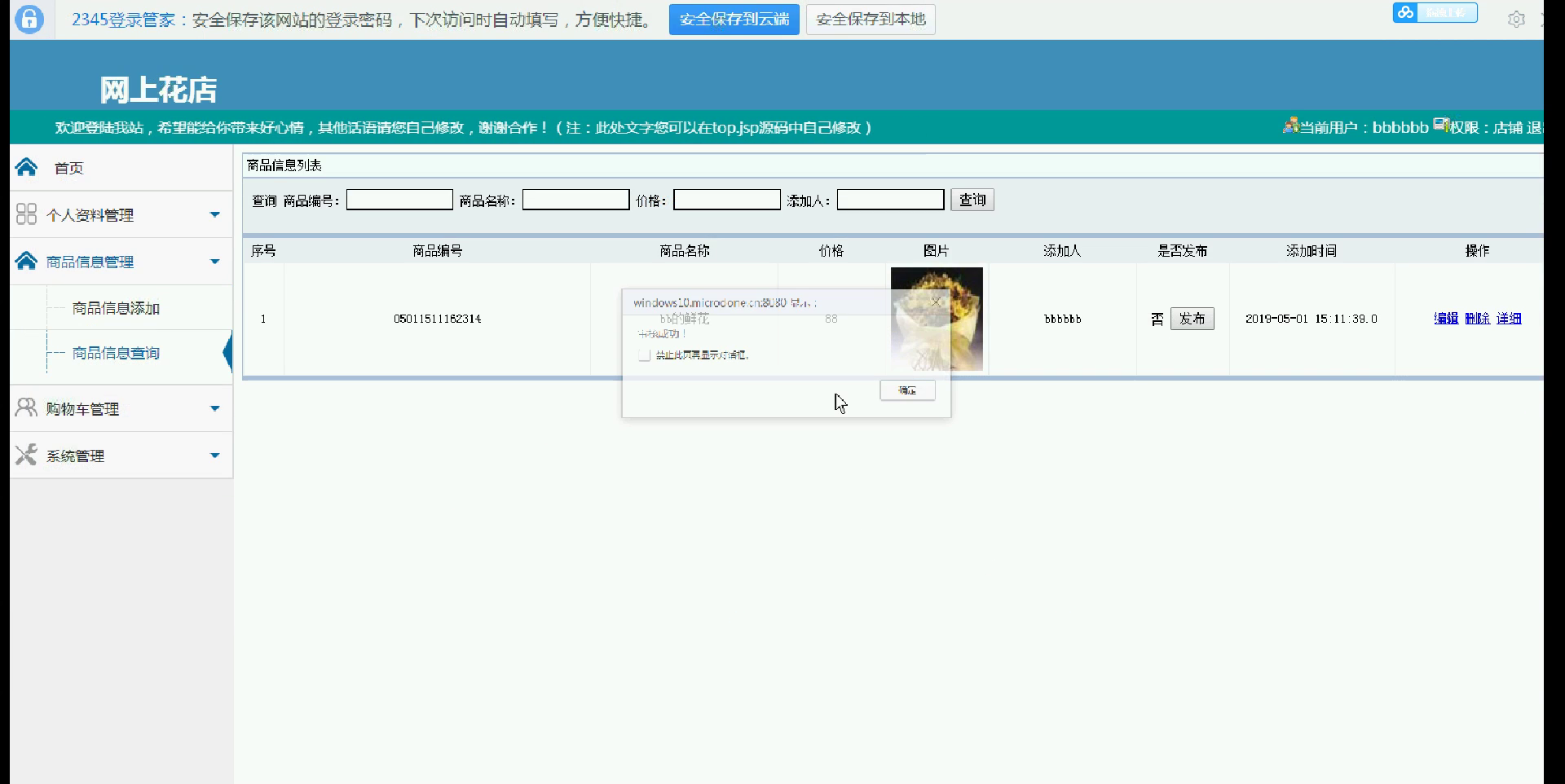
Task: Select 商品信息查询 submenu item
Action: pyautogui.click(x=116, y=353)
